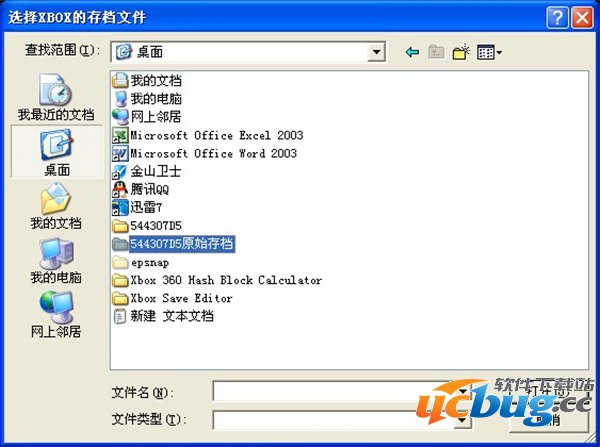Open the View Menu icon dropdown
Viewport: 600px width, 447px height.
pos(490,52)
